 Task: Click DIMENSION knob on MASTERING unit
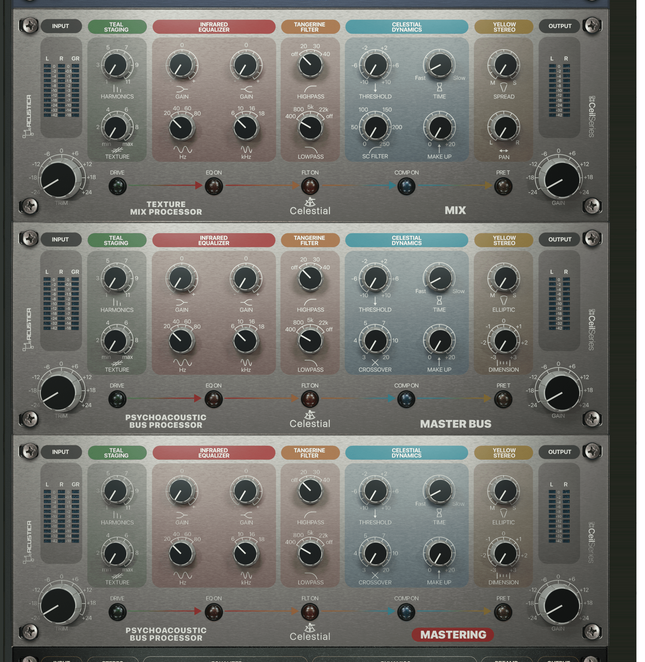point(504,553)
